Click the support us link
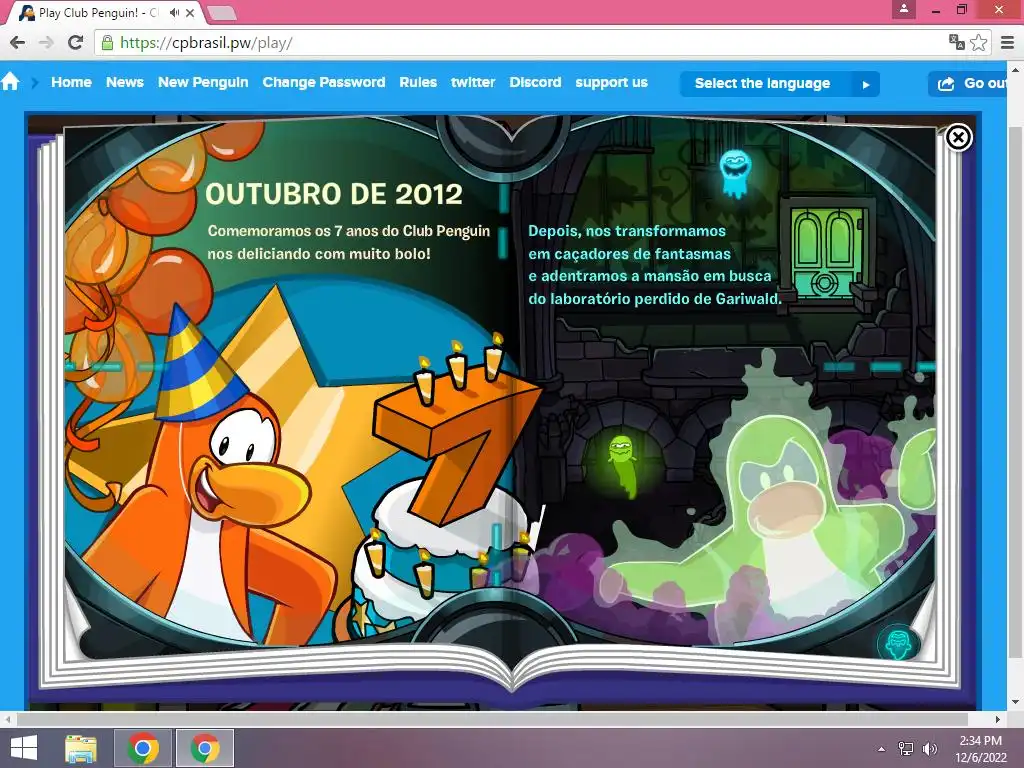The height and width of the screenshot is (768, 1024). 611,82
